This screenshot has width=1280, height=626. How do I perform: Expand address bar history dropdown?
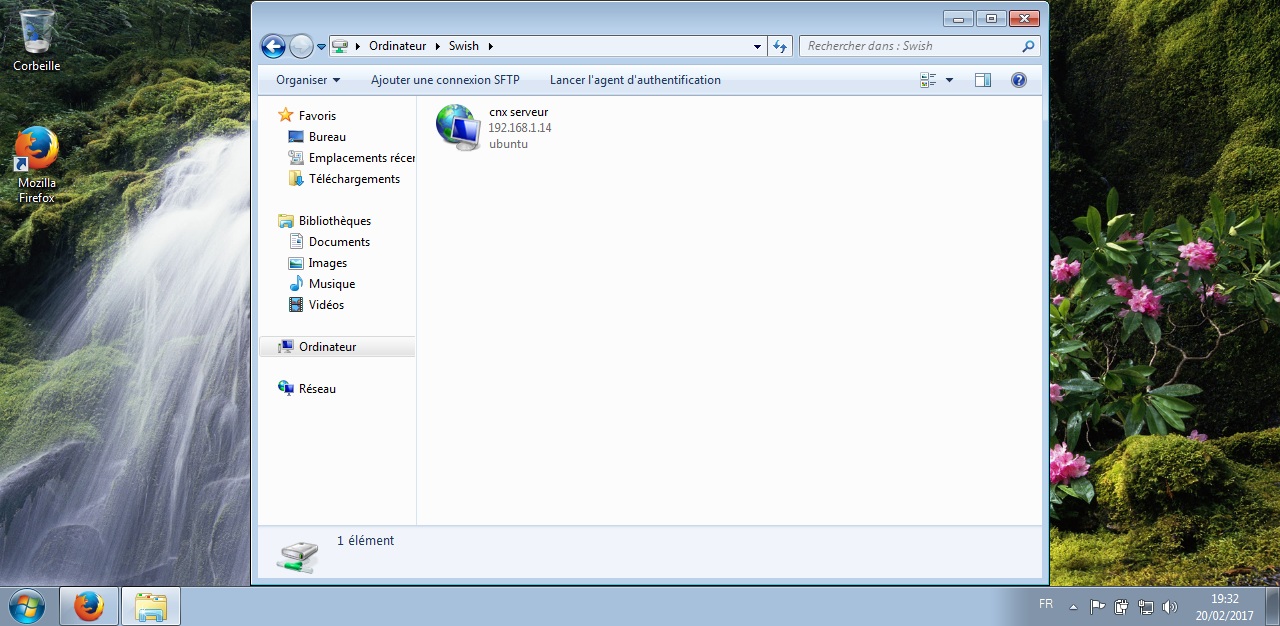tap(757, 46)
